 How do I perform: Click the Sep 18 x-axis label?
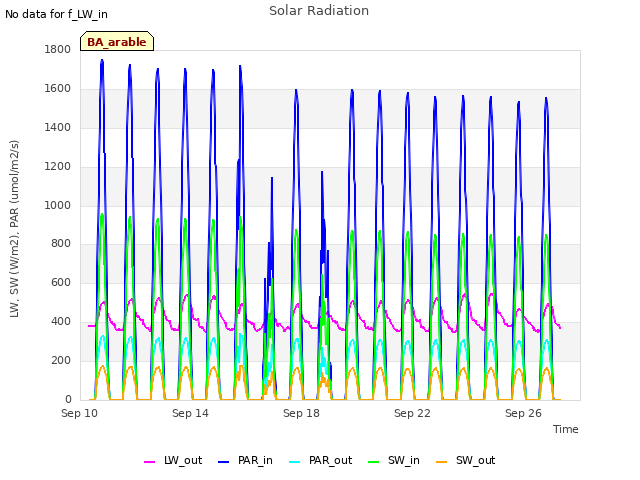[301, 413]
